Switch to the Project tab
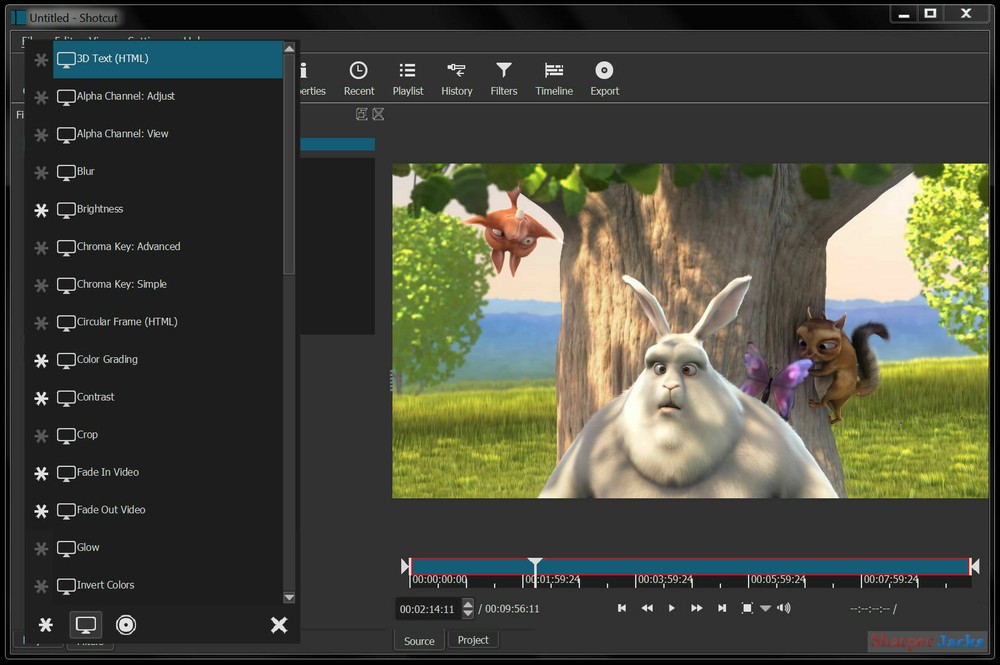The width and height of the screenshot is (1000, 665). click(473, 640)
